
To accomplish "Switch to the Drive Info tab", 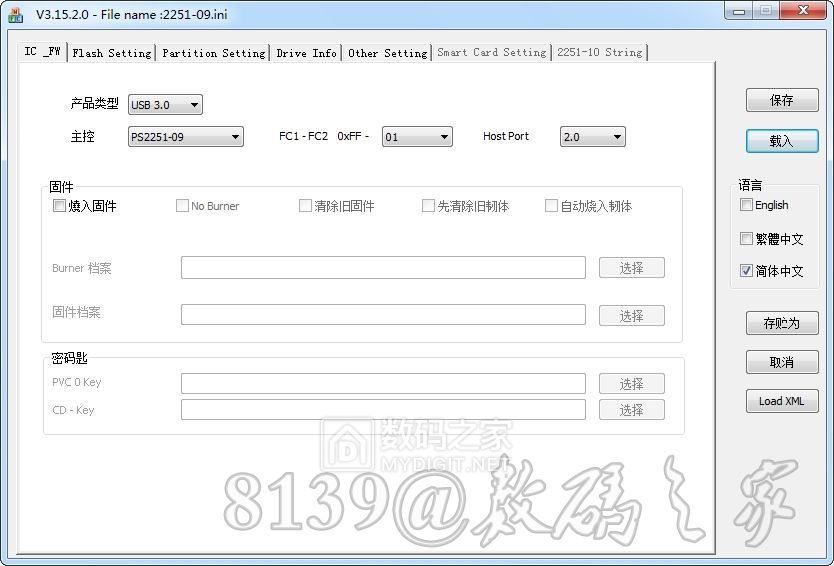I will tap(306, 53).
